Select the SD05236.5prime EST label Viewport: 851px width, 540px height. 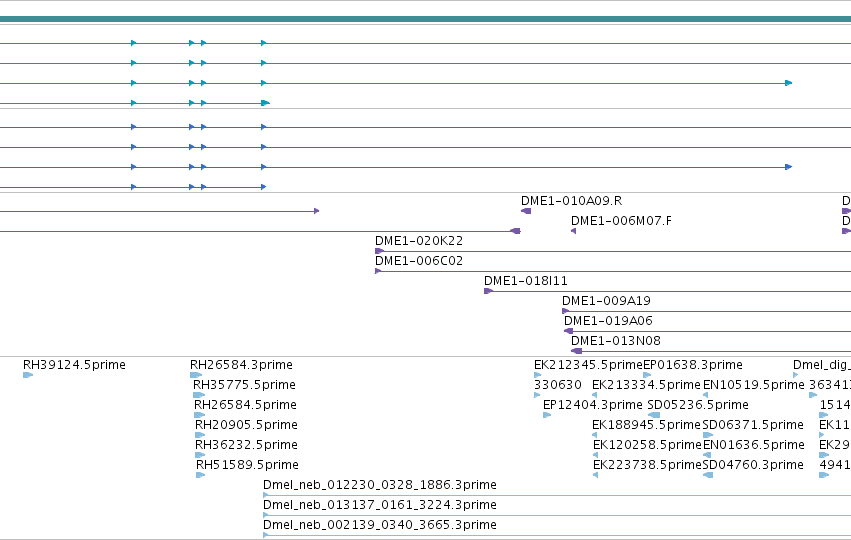pos(698,405)
